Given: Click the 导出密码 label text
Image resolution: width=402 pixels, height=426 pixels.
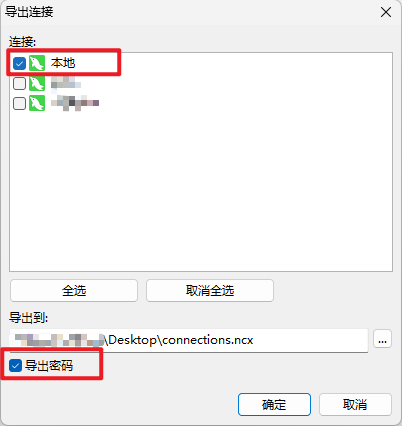Looking at the screenshot, I should point(49,366).
